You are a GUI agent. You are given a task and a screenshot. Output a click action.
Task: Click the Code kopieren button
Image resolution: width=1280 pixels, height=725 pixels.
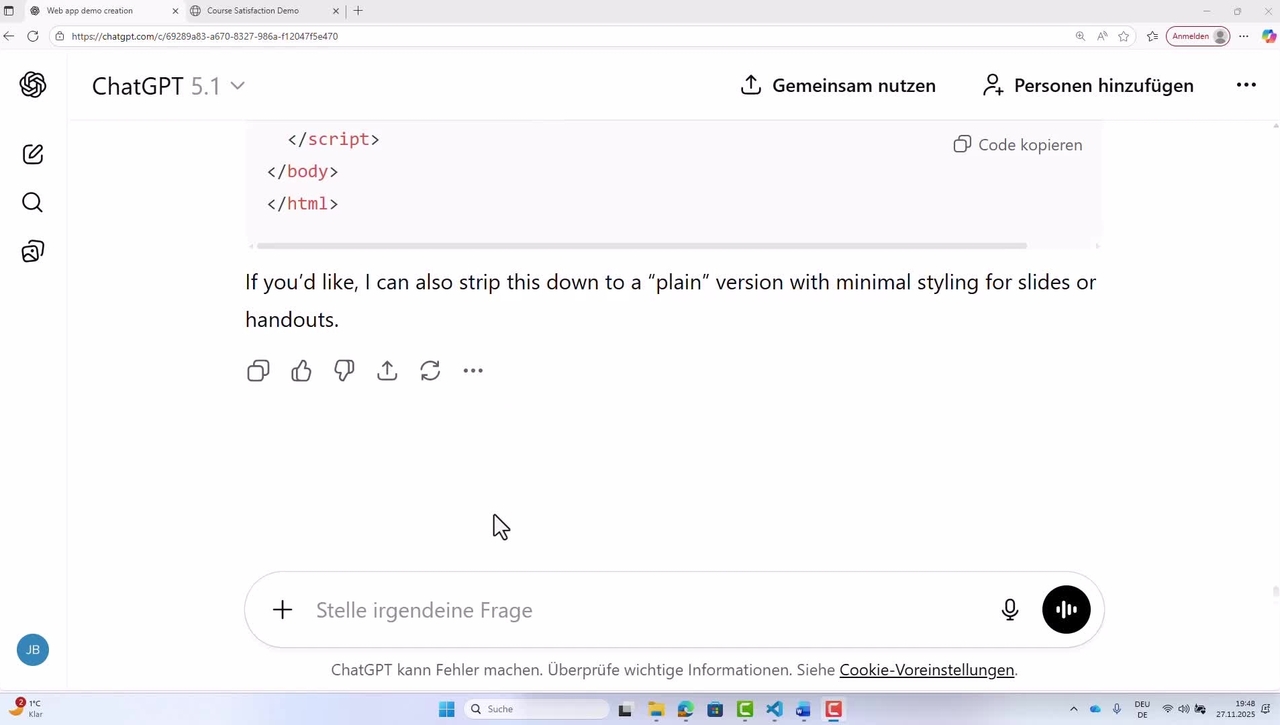tap(1018, 145)
